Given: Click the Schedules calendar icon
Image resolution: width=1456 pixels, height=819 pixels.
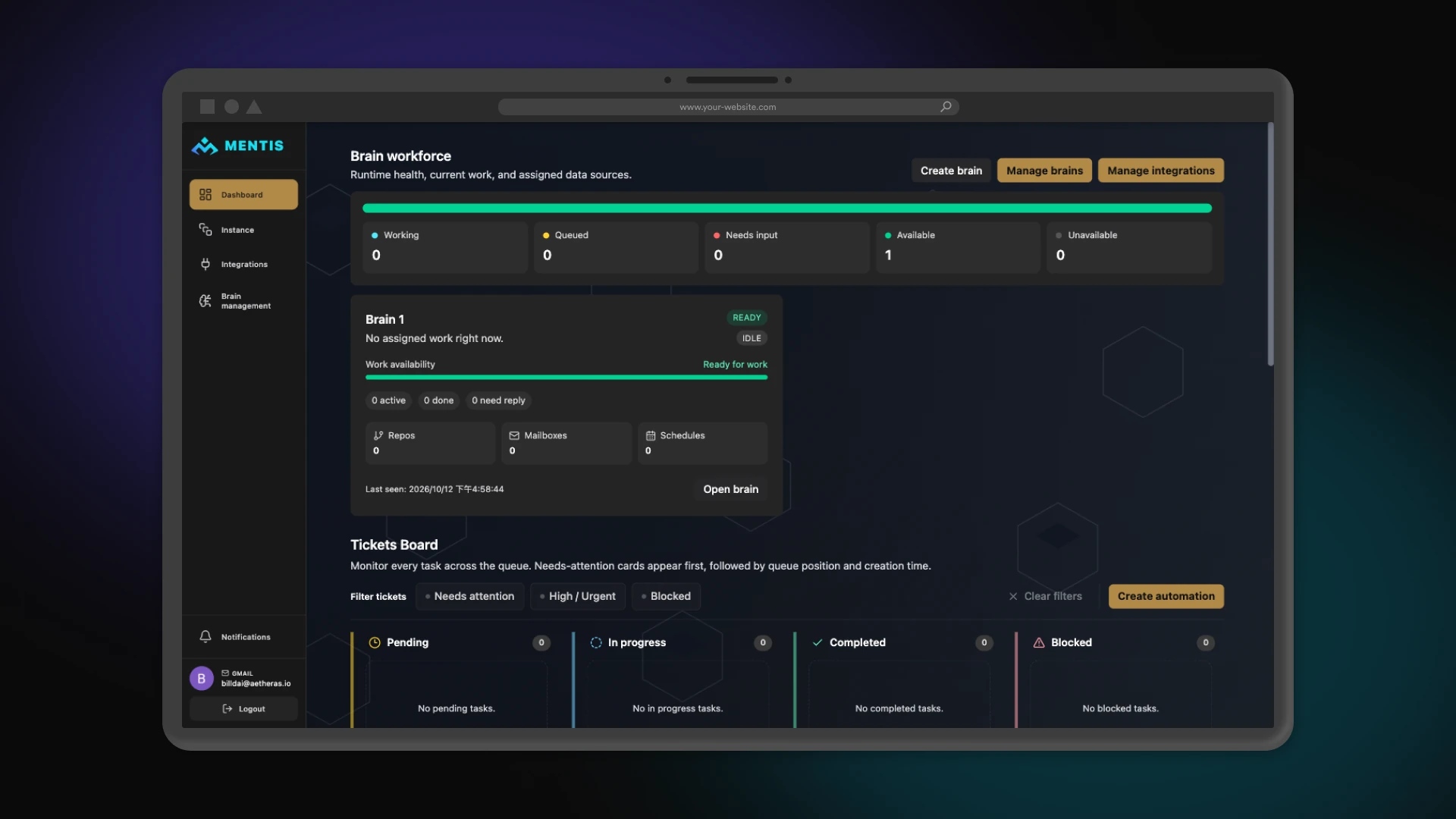Looking at the screenshot, I should [x=651, y=435].
